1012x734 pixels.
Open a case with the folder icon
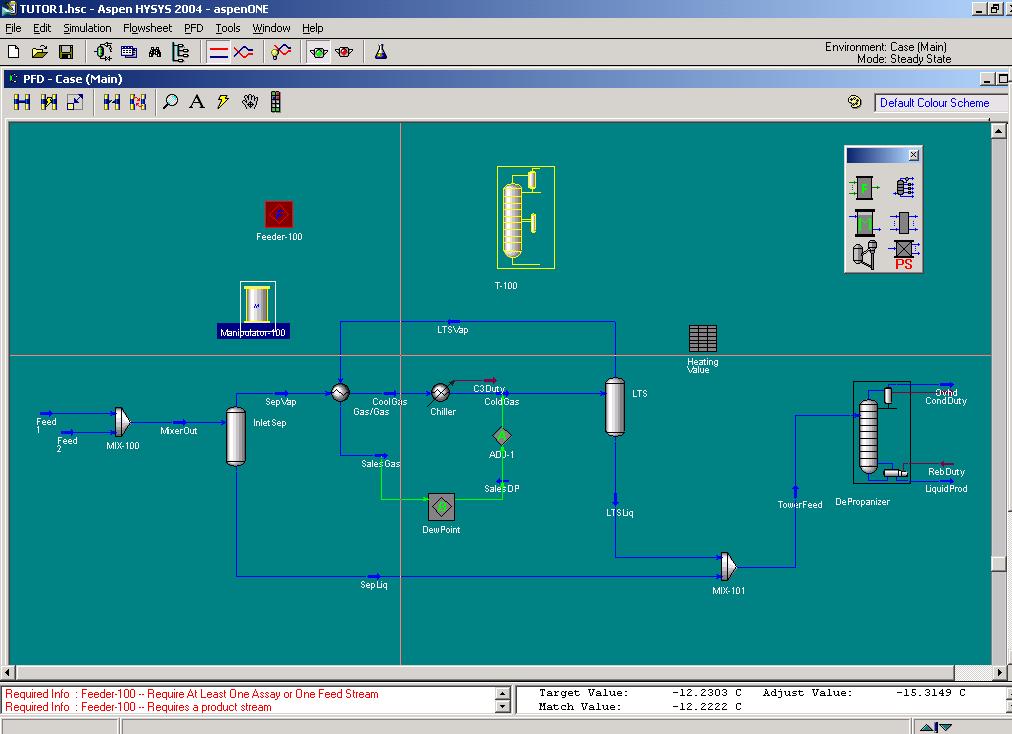point(39,52)
